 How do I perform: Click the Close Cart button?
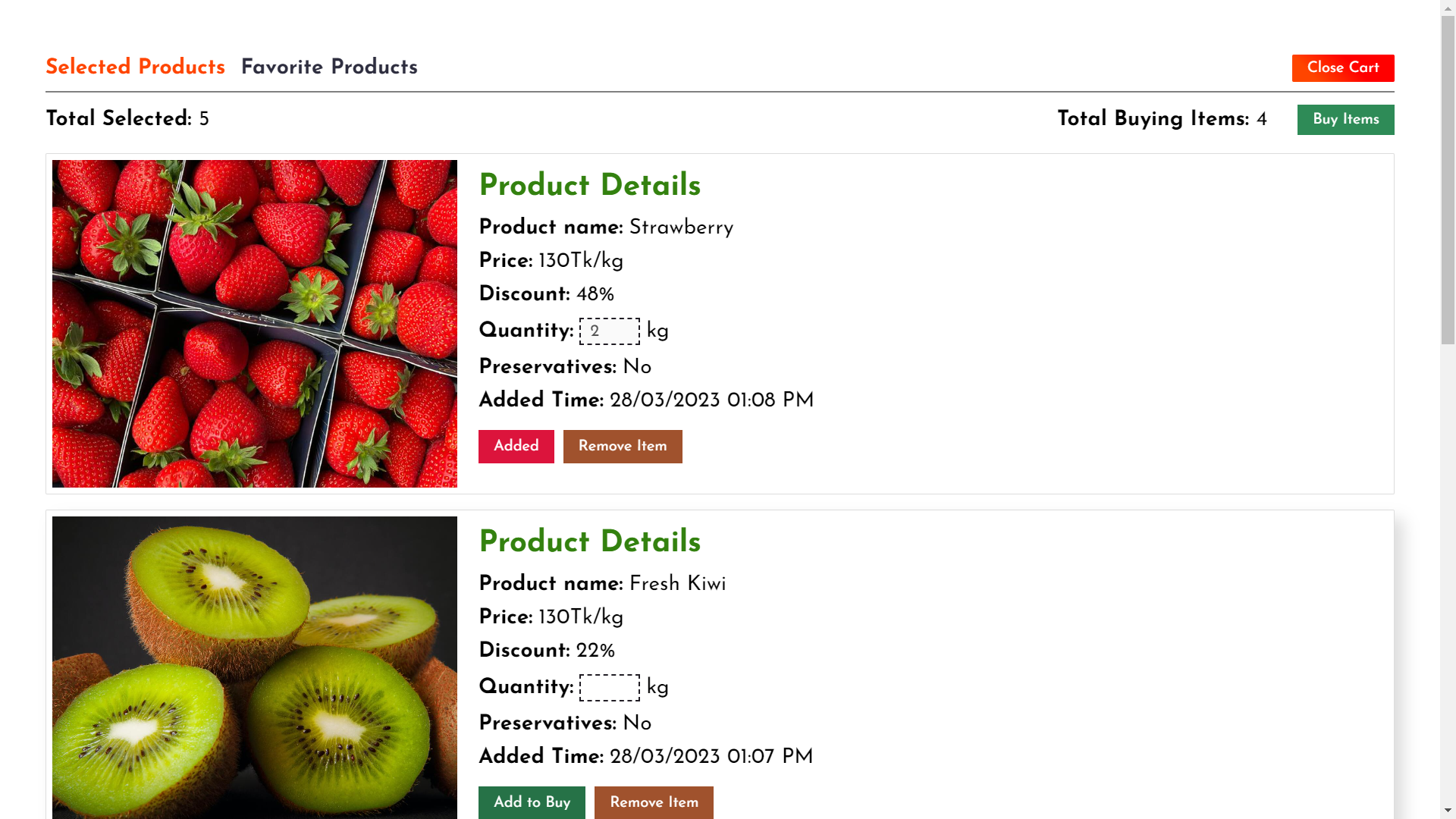pyautogui.click(x=1342, y=67)
